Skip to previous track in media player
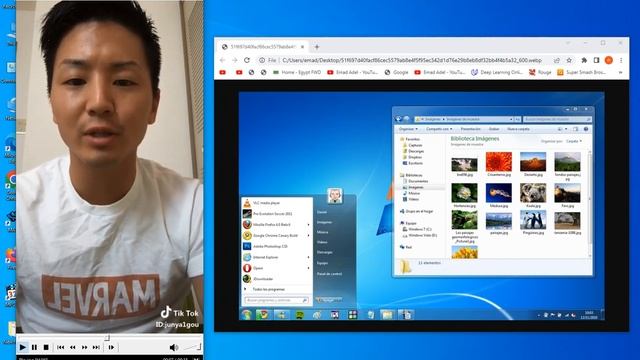 [60, 347]
